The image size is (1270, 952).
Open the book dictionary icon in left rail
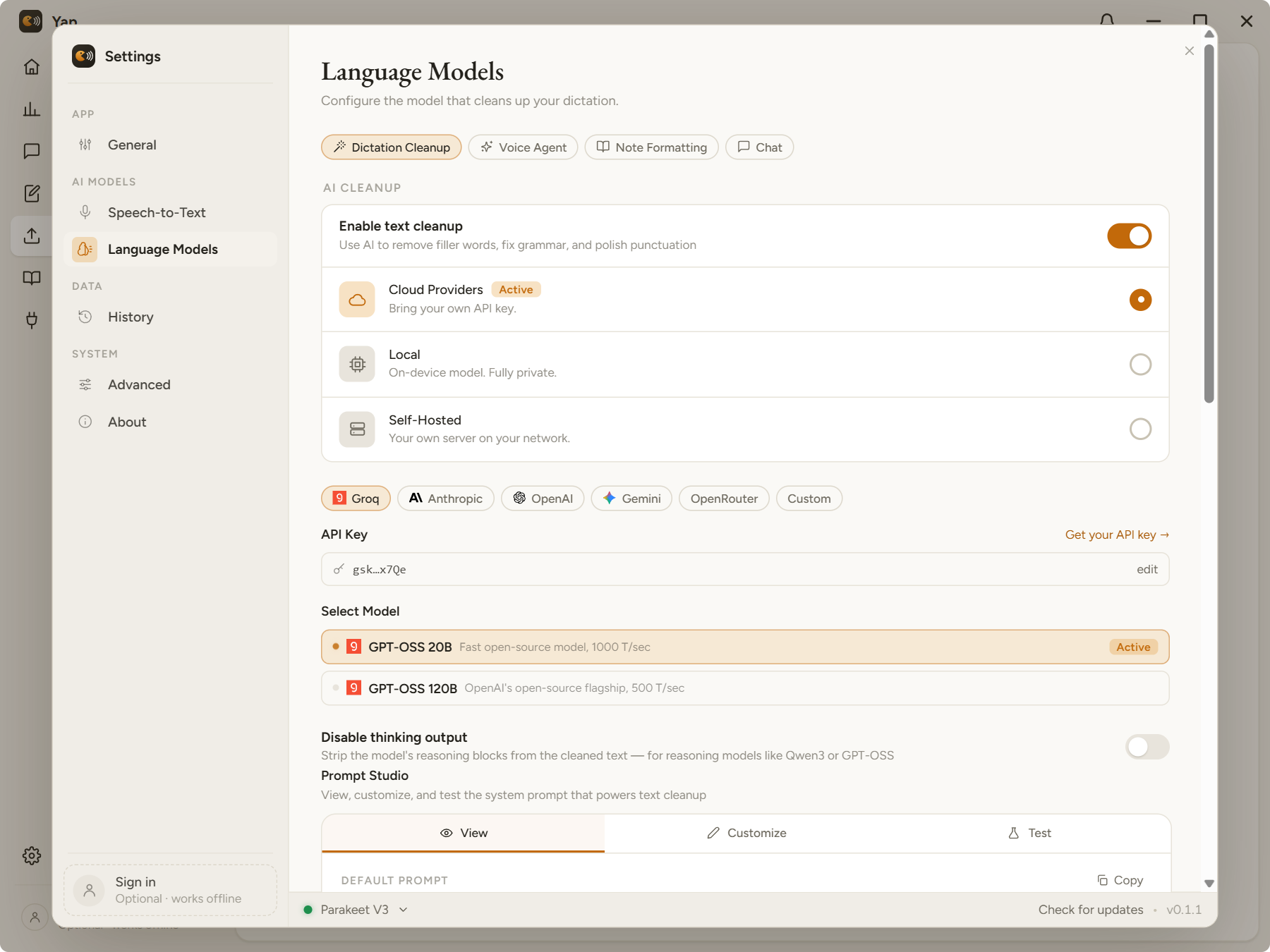[x=32, y=278]
